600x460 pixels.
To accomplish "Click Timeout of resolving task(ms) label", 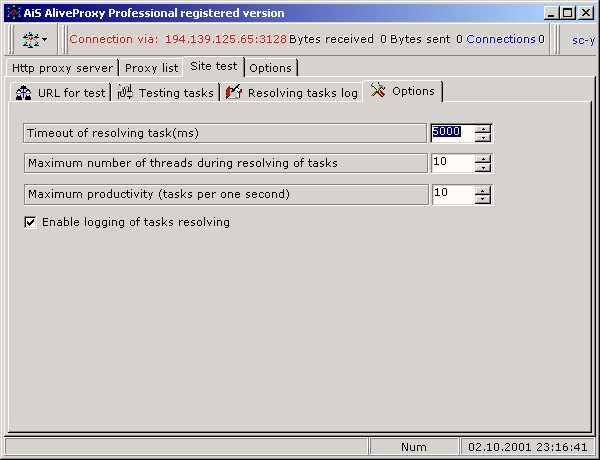I will pyautogui.click(x=225, y=133).
